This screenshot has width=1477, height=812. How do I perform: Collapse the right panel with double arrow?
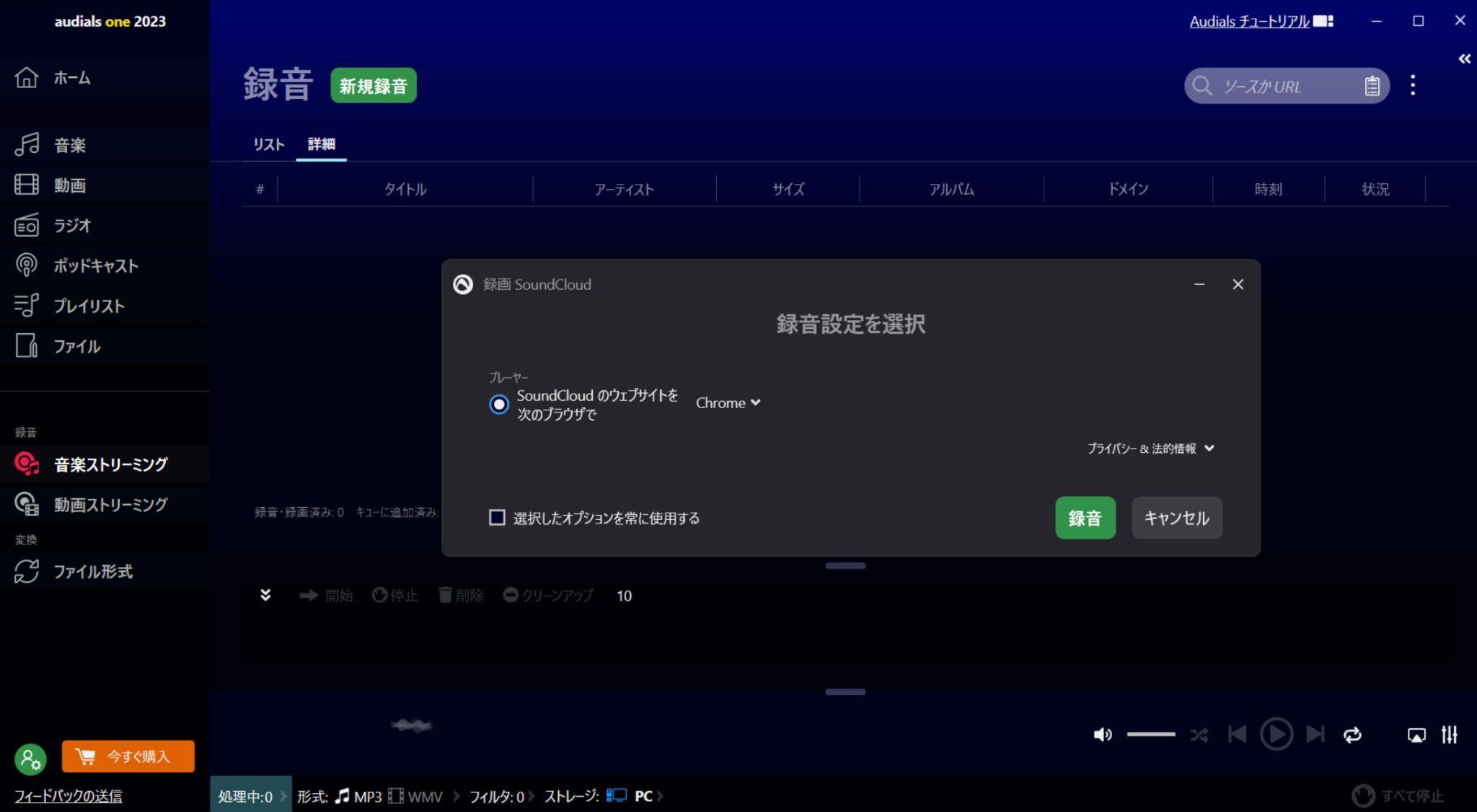1464,58
